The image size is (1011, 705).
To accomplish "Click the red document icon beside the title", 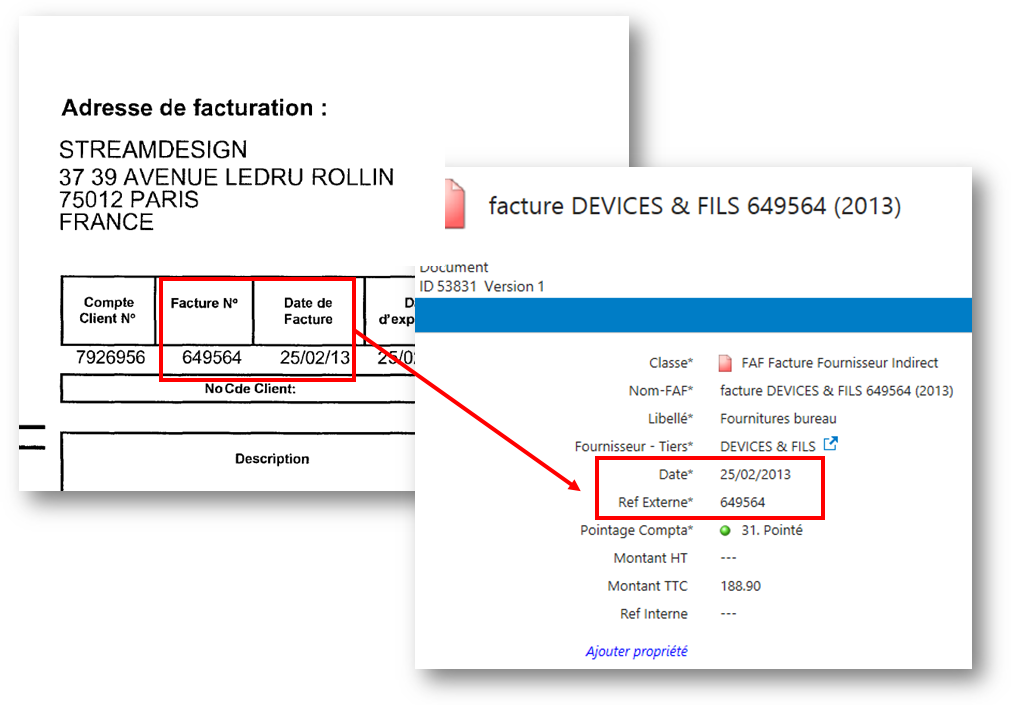I will pos(455,203).
